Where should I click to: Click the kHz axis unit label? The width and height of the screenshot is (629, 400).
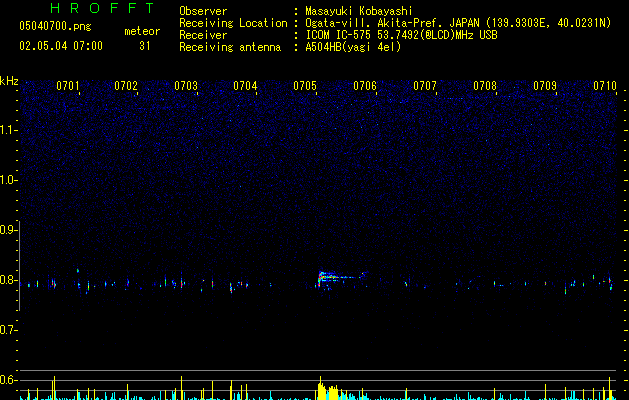click(x=9, y=81)
